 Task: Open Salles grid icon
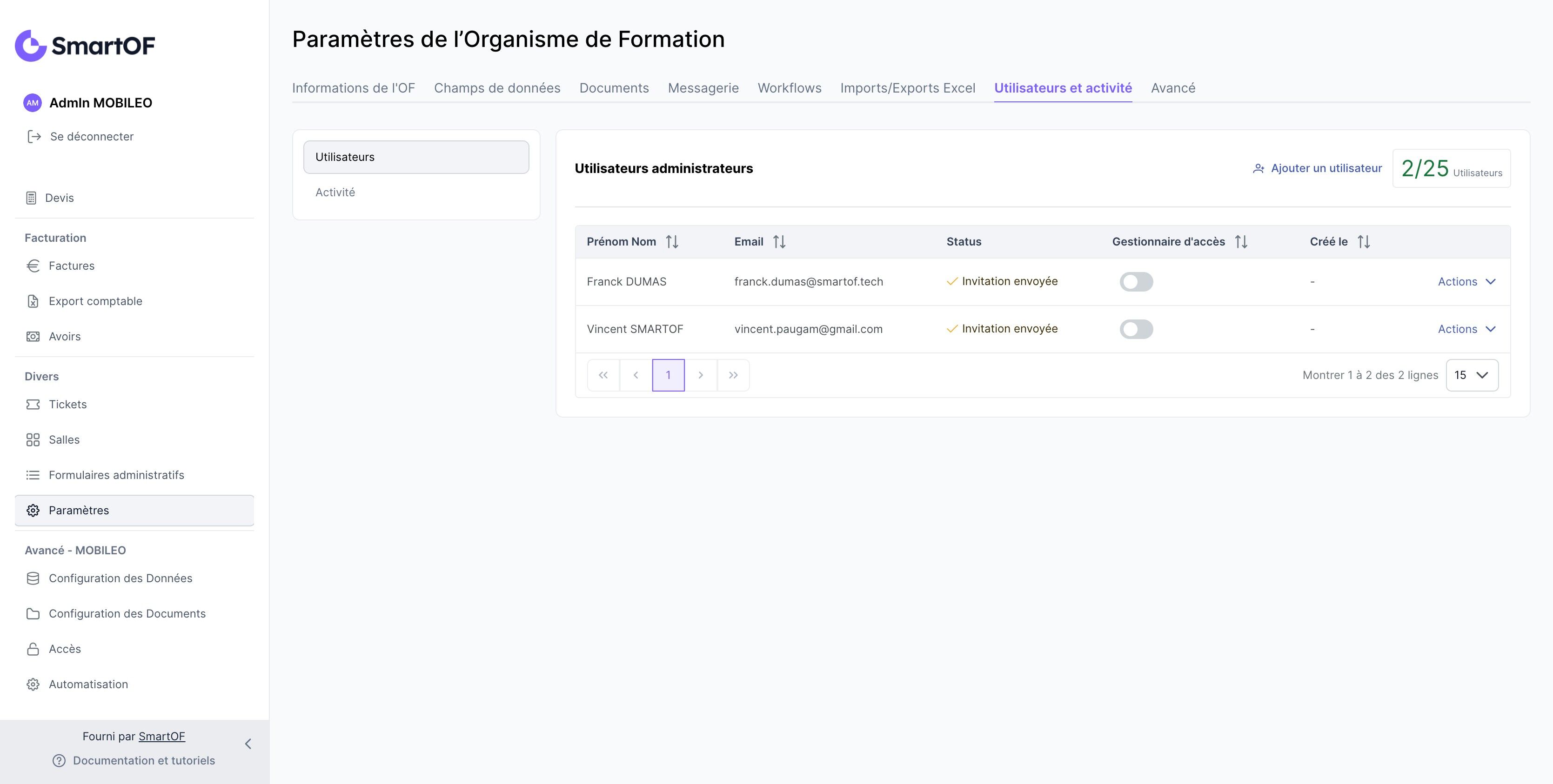point(33,440)
